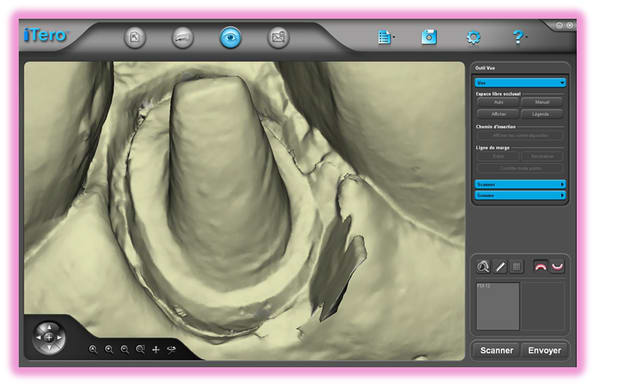640x386 pixels.
Task: Click the left arrow on navigation wheel
Action: point(39,338)
